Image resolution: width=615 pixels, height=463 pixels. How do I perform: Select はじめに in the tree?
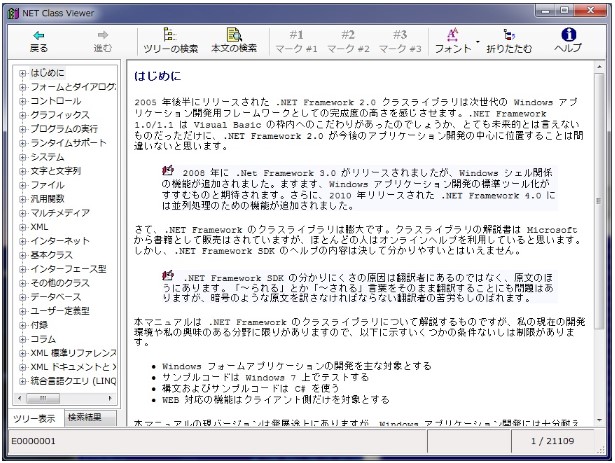point(47,73)
